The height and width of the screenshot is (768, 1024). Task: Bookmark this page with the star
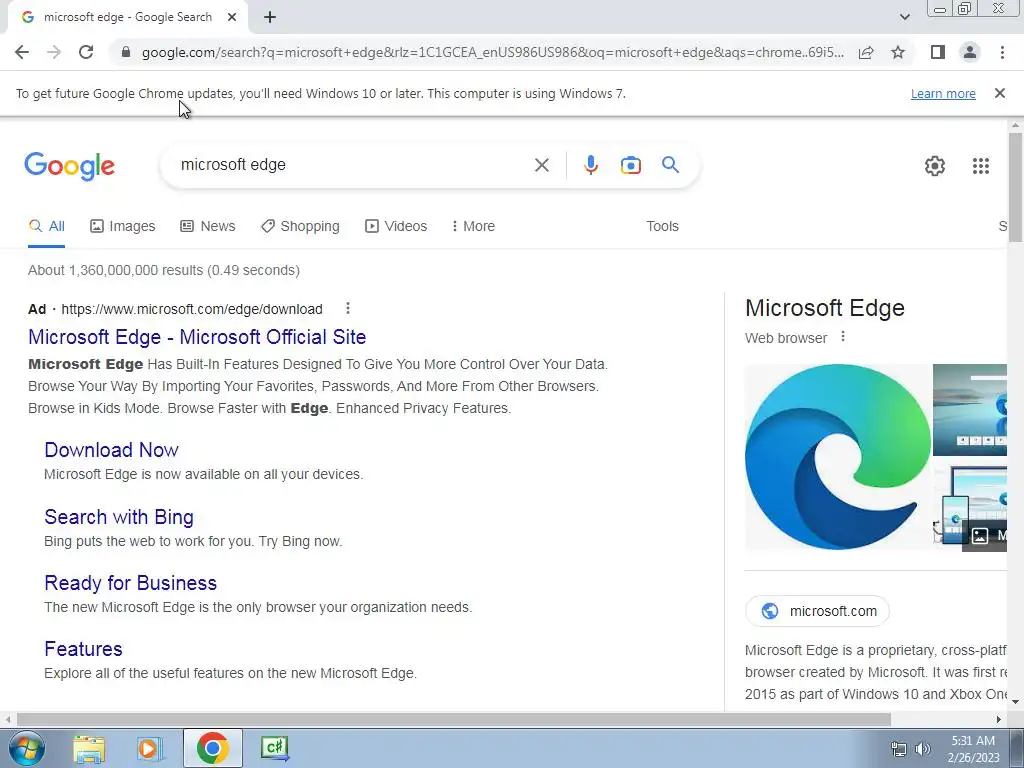pyautogui.click(x=898, y=52)
